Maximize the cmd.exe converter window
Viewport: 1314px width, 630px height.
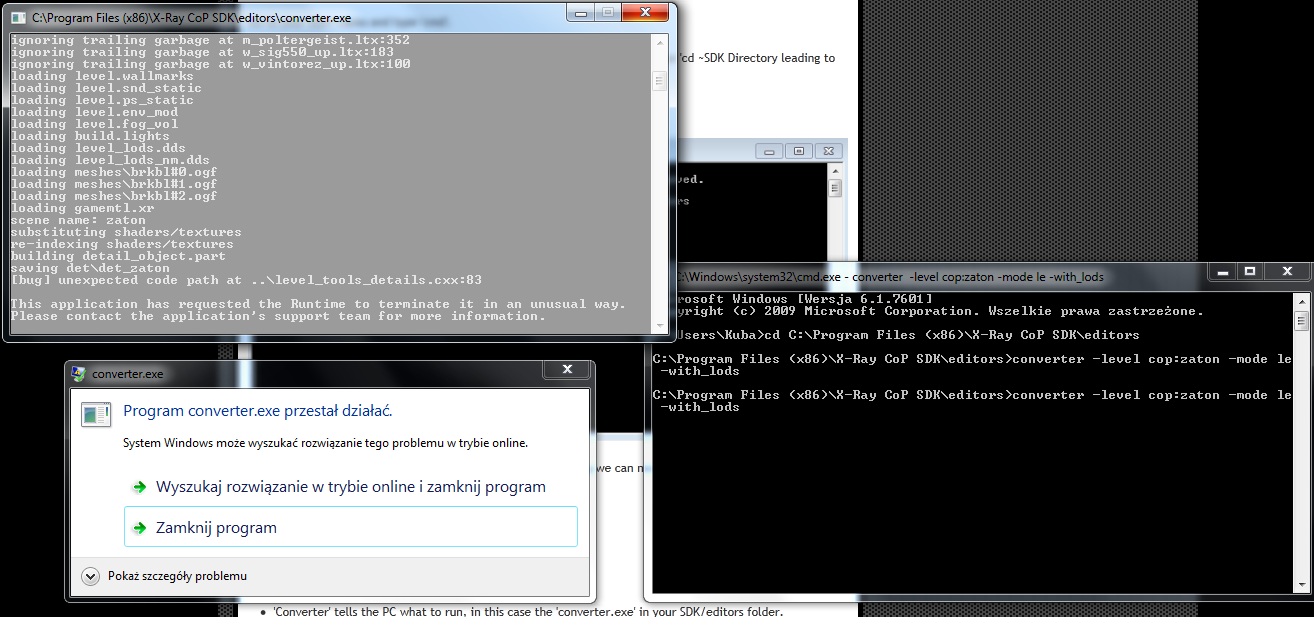click(1250, 272)
